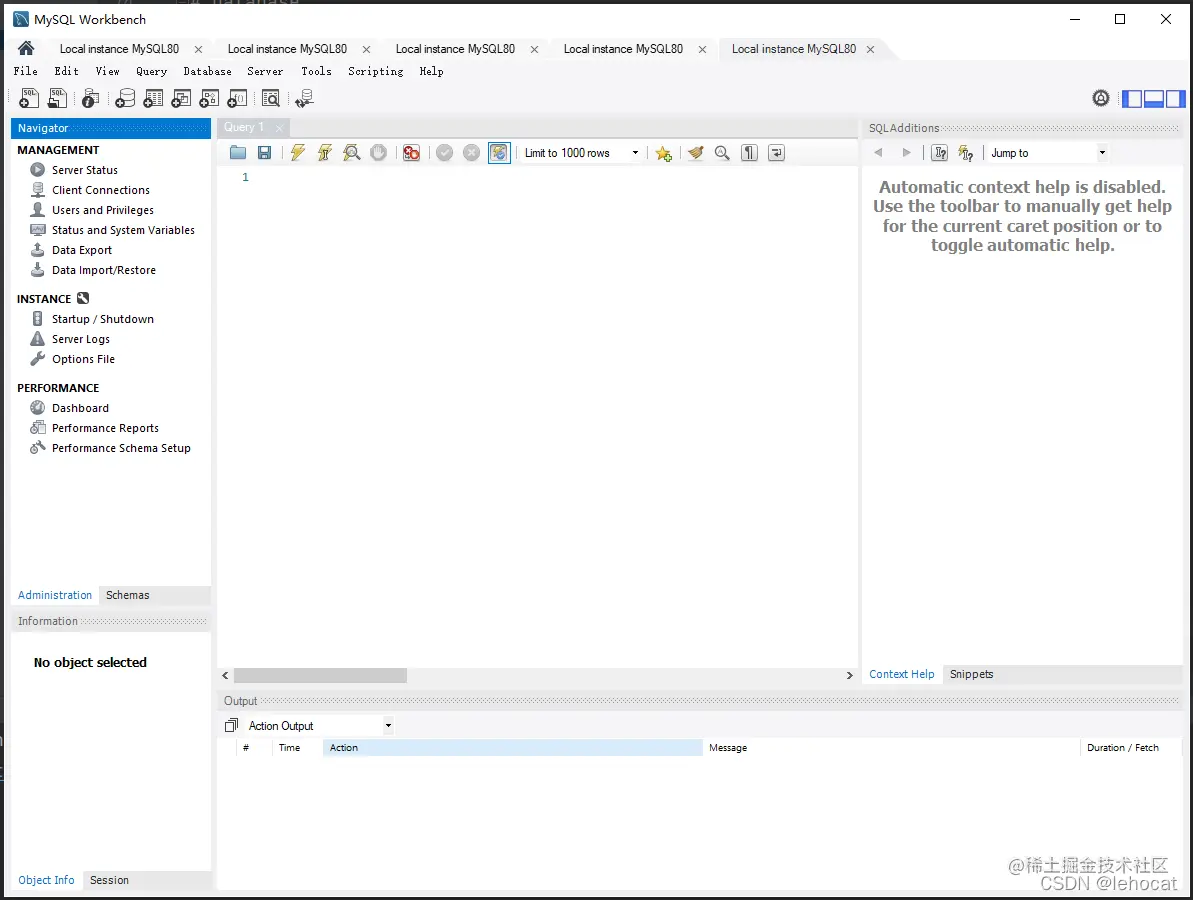Create a new SQL tab icon
Image resolution: width=1193 pixels, height=900 pixels.
29,98
